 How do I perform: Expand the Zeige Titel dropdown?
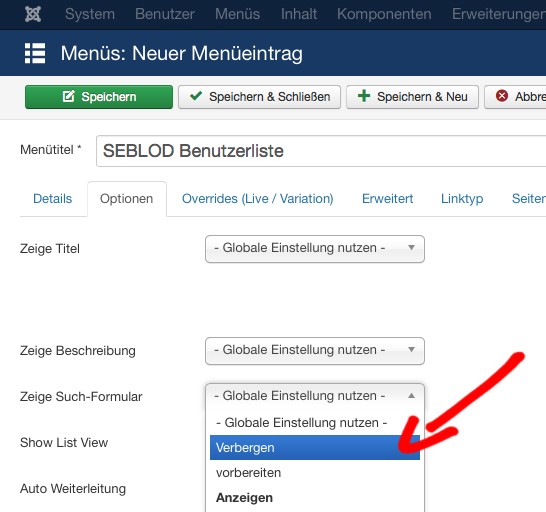pos(315,249)
